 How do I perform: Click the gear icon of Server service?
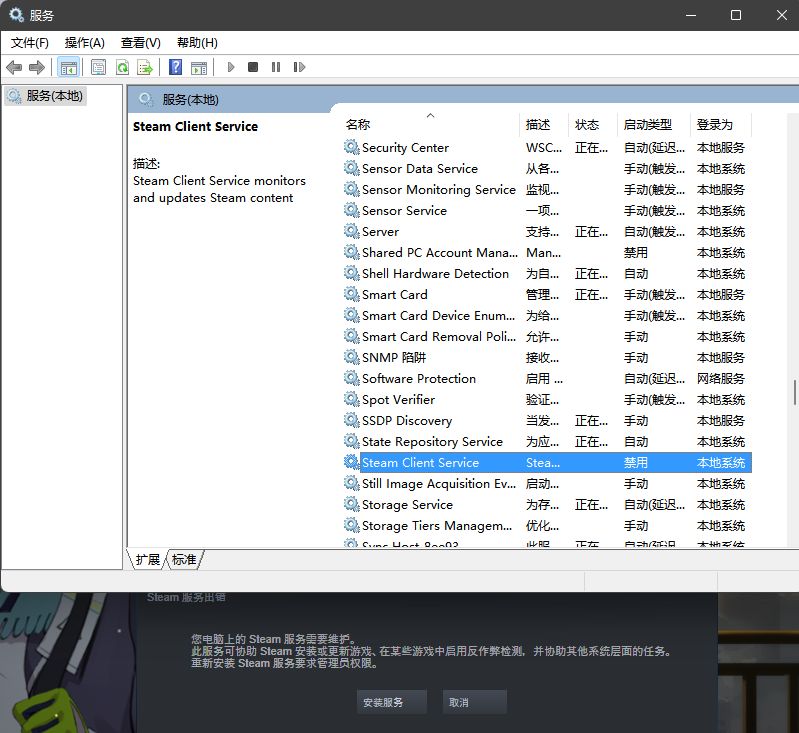coord(352,231)
